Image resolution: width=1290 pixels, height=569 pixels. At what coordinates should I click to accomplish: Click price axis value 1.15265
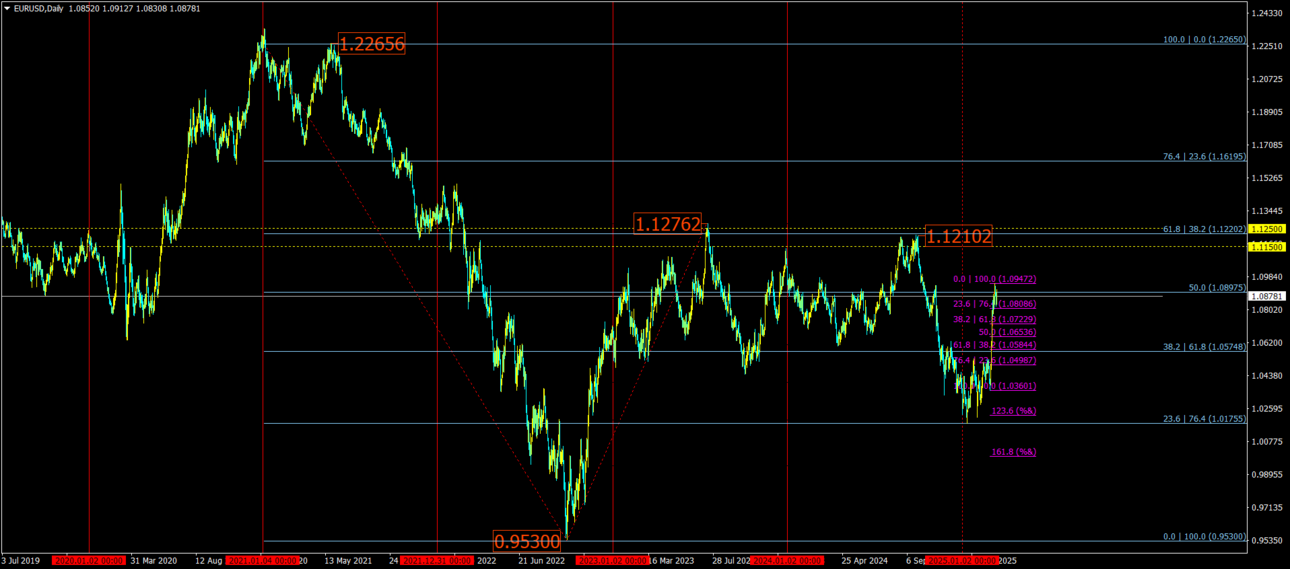point(1268,178)
